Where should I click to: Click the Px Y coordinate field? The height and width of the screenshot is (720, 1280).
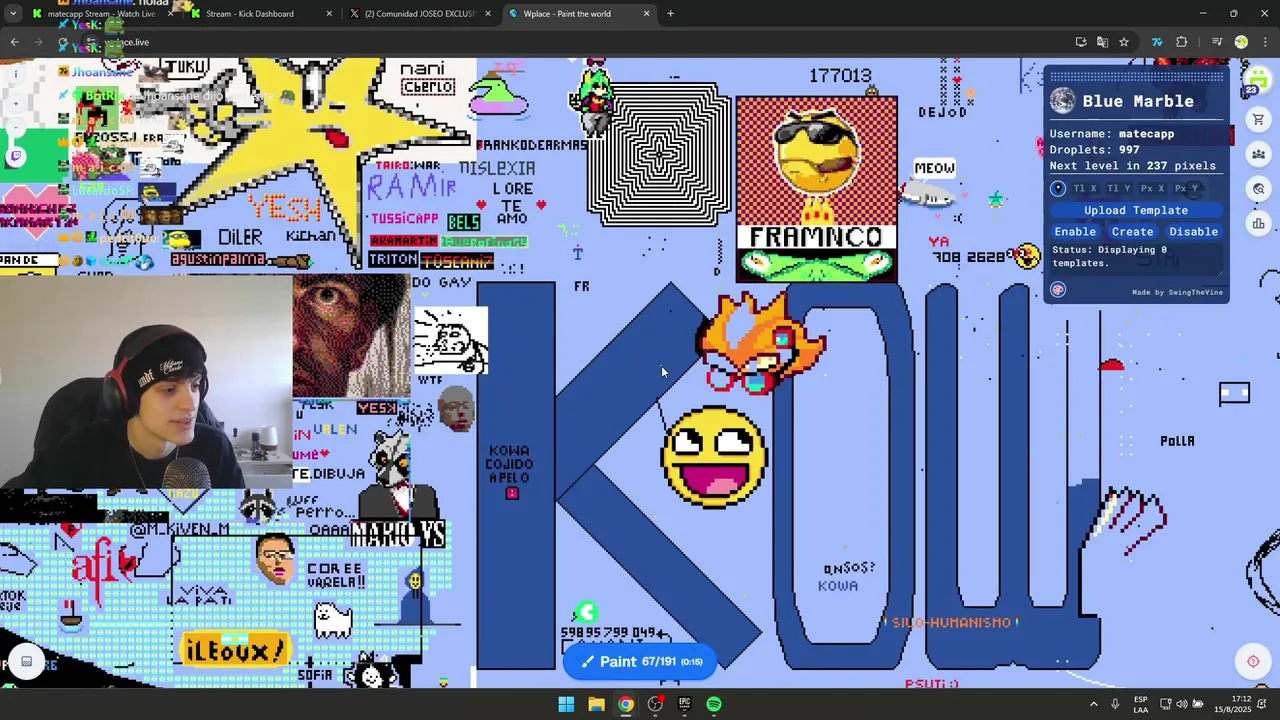coord(1187,188)
